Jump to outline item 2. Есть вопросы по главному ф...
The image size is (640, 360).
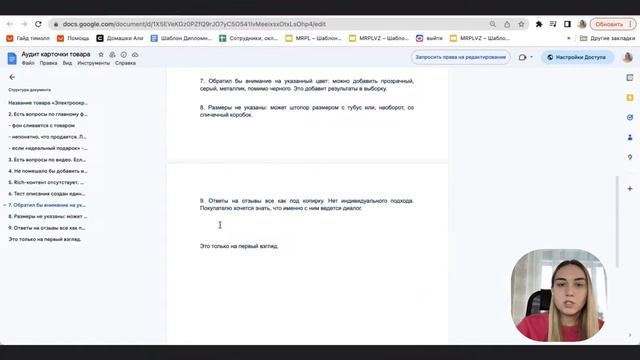point(48,114)
